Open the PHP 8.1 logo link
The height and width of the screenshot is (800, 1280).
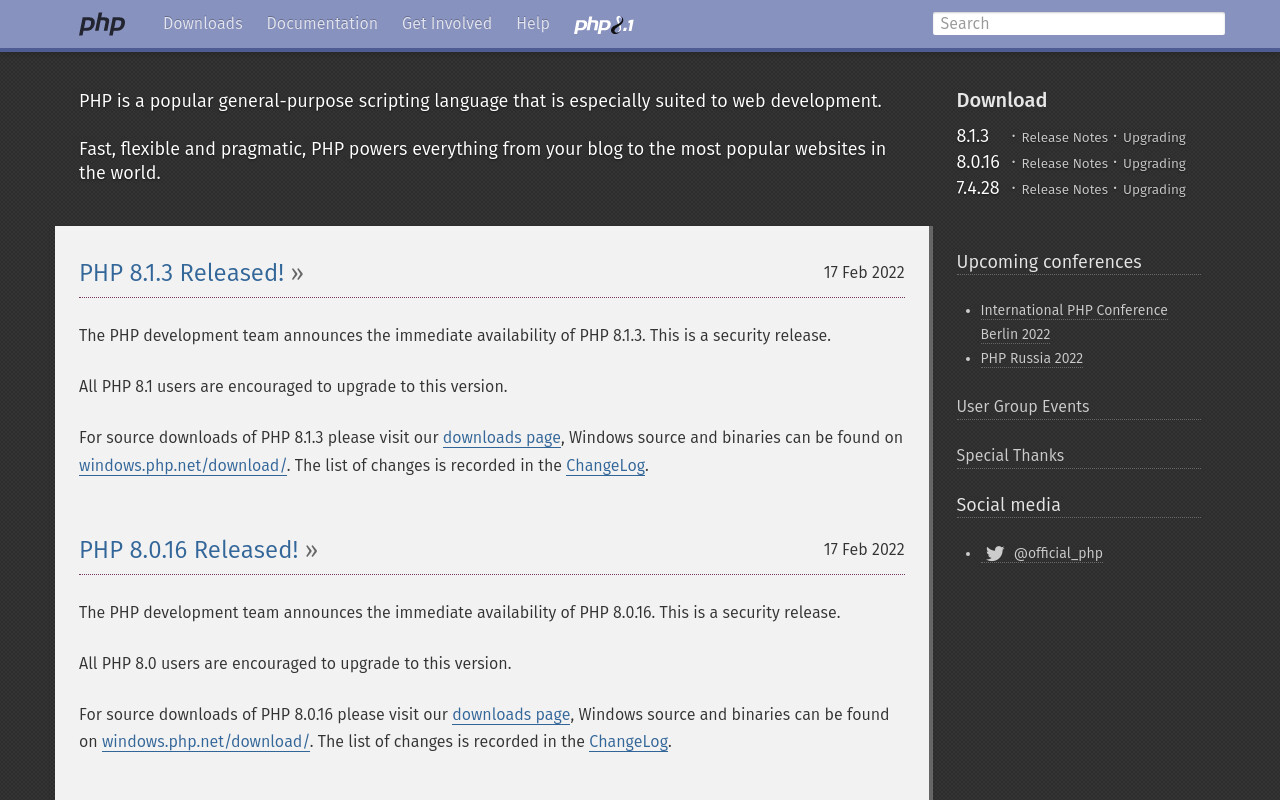pyautogui.click(x=604, y=25)
